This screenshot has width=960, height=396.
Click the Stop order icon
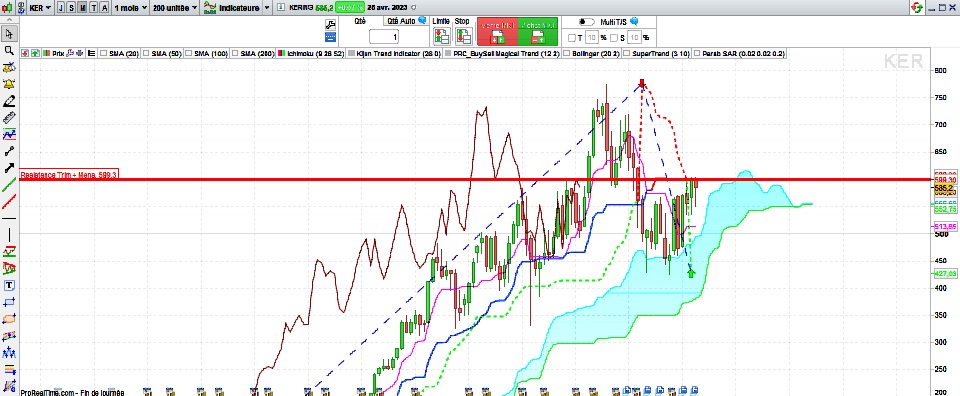pyautogui.click(x=463, y=36)
